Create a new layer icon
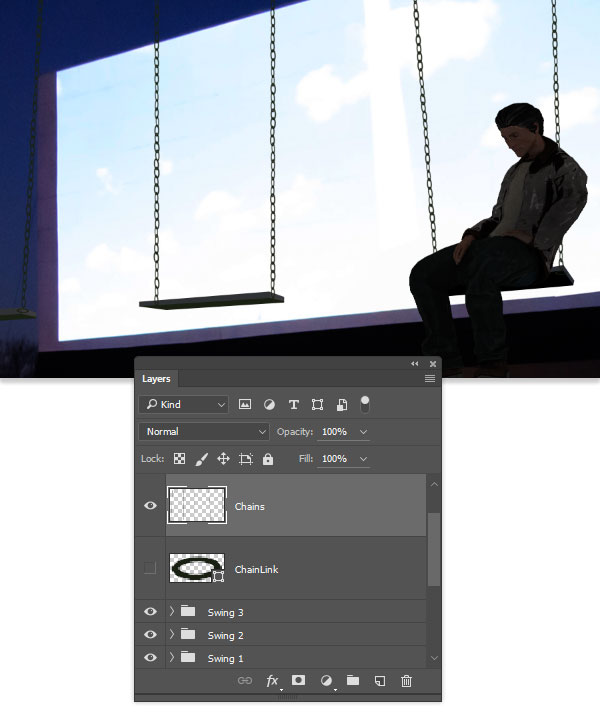Viewport: 600px width, 723px height. coord(380,681)
